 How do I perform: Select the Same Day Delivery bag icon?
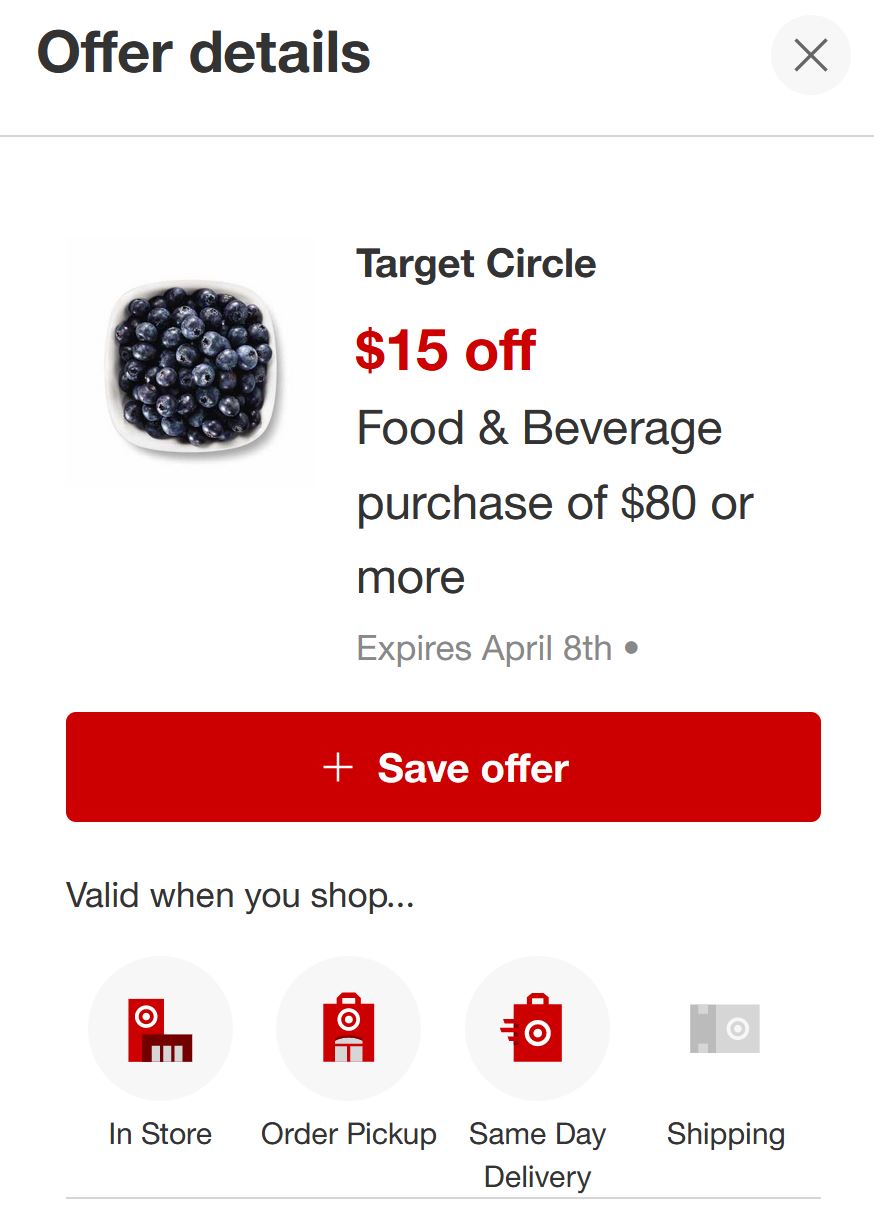click(x=537, y=1028)
